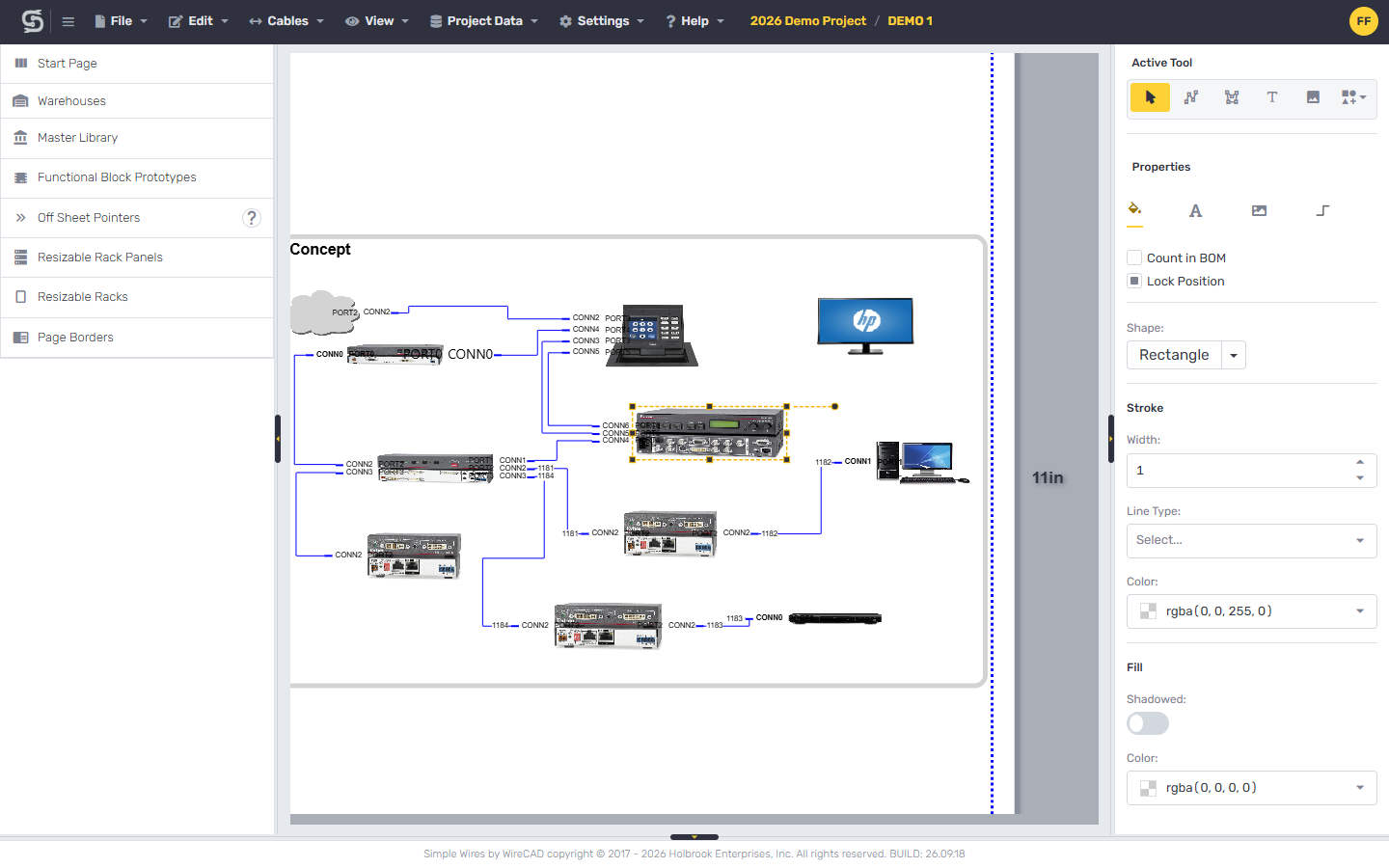This screenshot has height=868, width=1389.
Task: Decrease stroke width with down arrow
Action: point(1360,478)
